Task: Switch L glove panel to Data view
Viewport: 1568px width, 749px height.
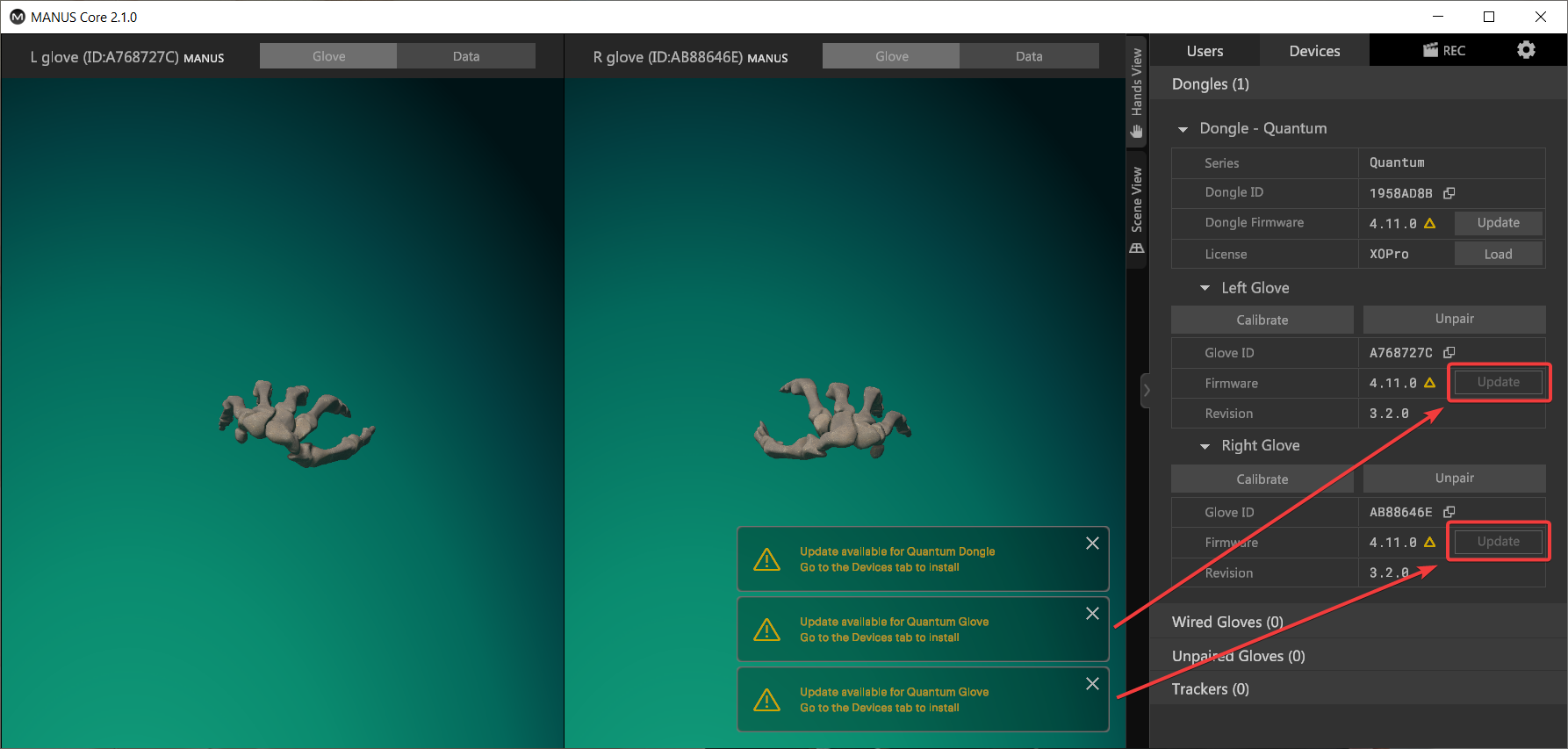Action: click(x=465, y=56)
